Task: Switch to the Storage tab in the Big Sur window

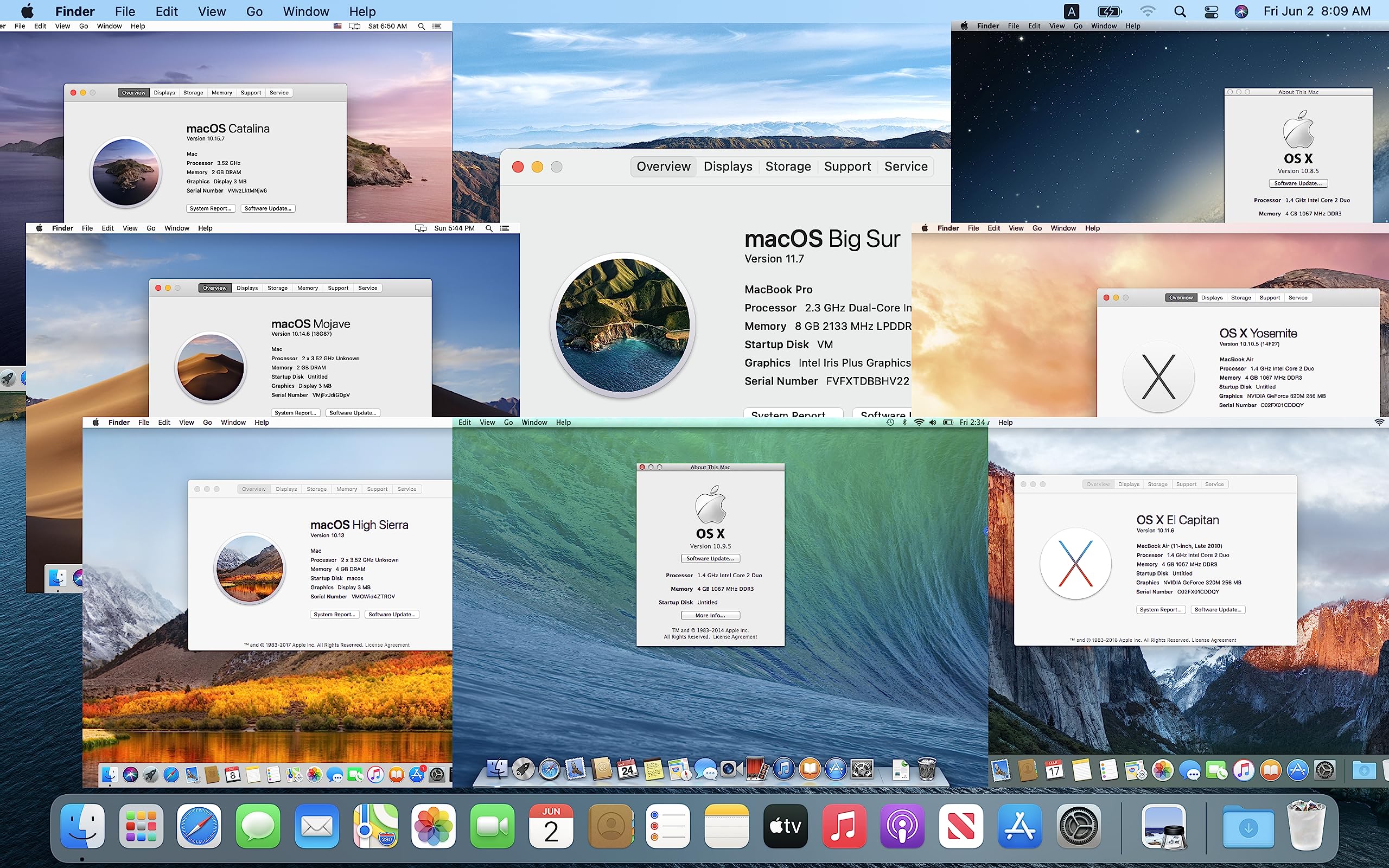Action: click(x=788, y=167)
